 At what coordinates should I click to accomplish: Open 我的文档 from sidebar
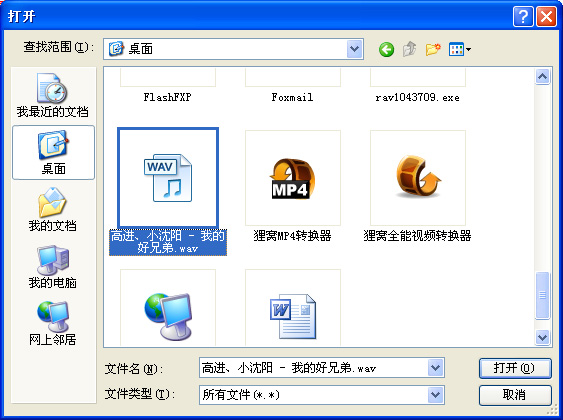click(x=53, y=209)
